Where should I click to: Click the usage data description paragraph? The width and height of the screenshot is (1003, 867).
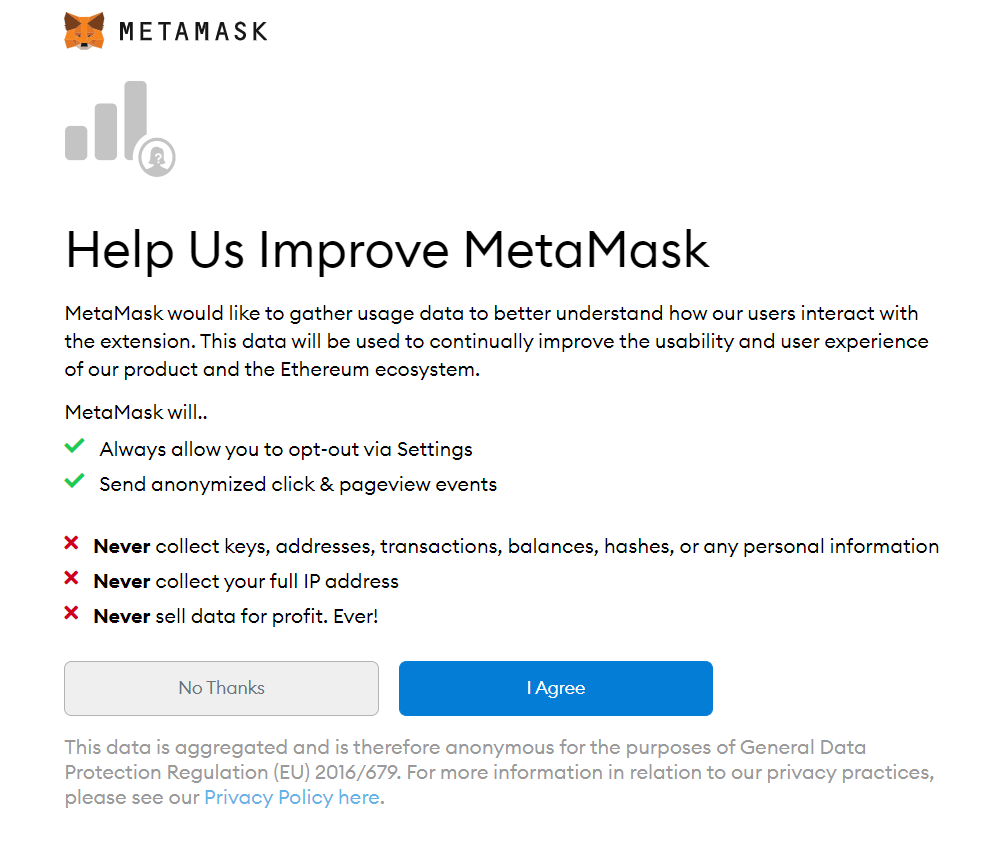click(496, 342)
